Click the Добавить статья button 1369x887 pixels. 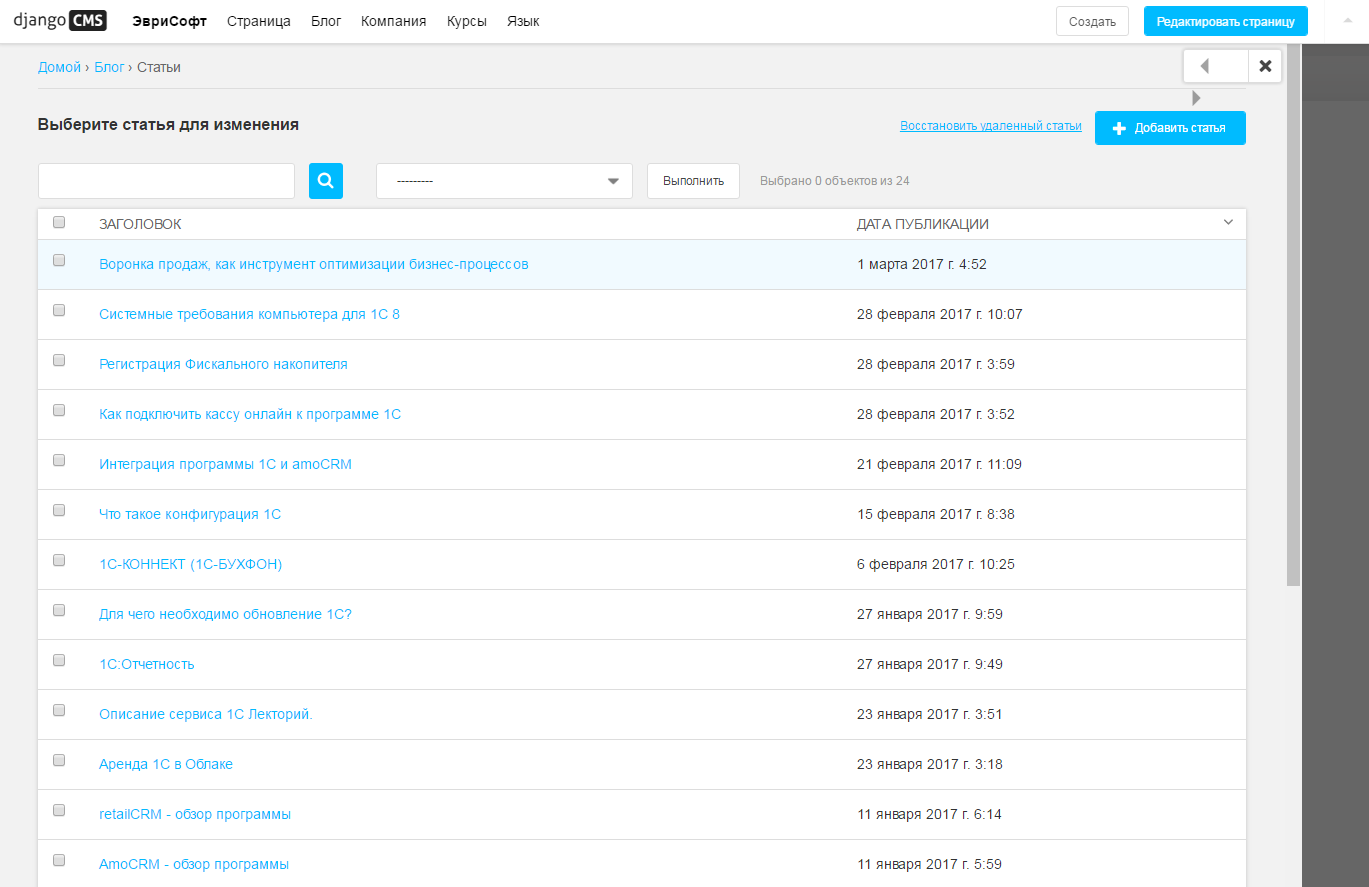(1170, 128)
